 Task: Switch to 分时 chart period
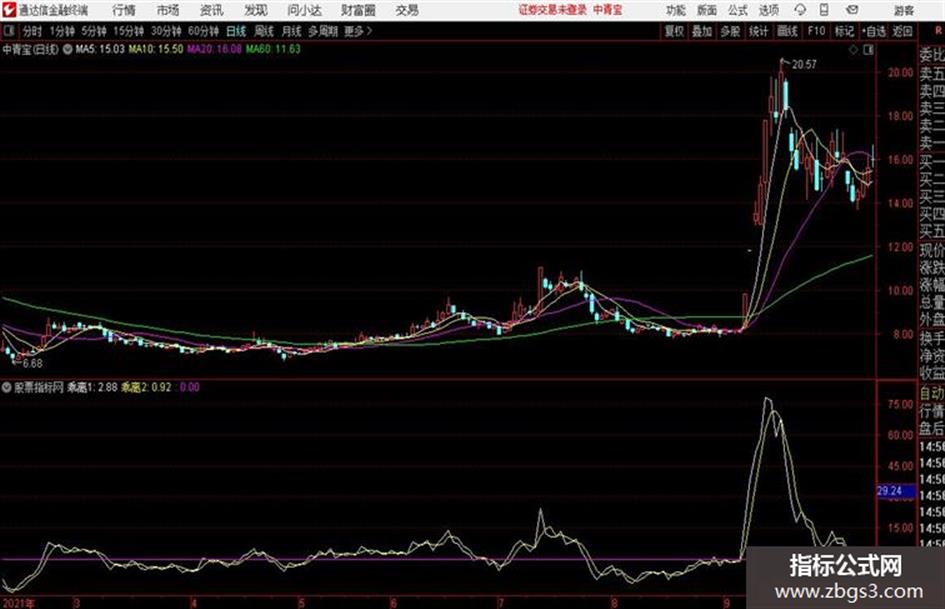click(x=32, y=31)
